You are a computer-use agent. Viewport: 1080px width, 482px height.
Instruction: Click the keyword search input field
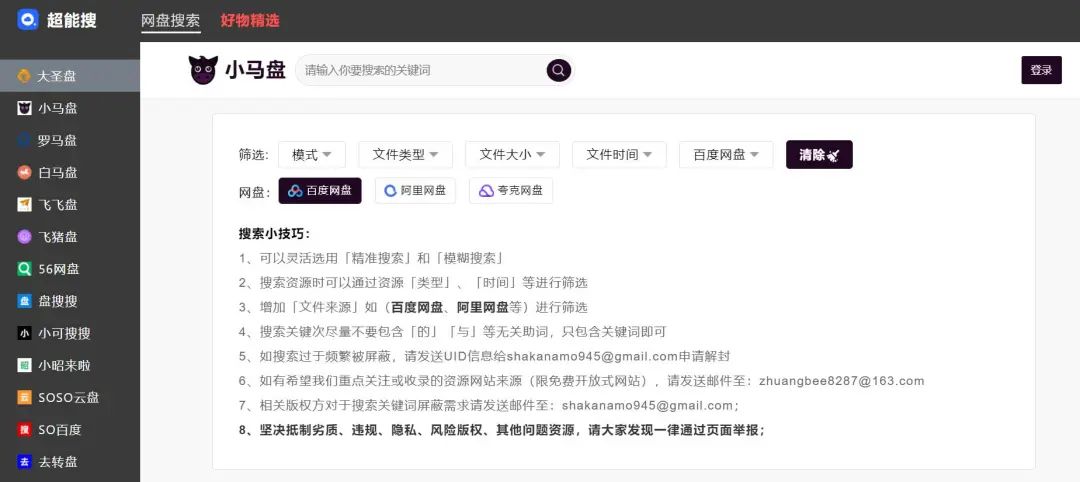coord(422,70)
